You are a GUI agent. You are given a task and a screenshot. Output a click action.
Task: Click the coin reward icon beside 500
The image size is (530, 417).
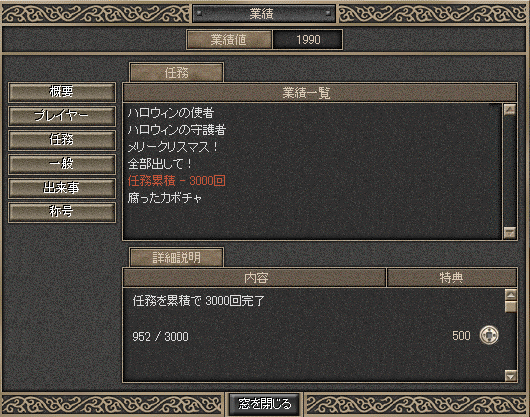click(x=489, y=335)
